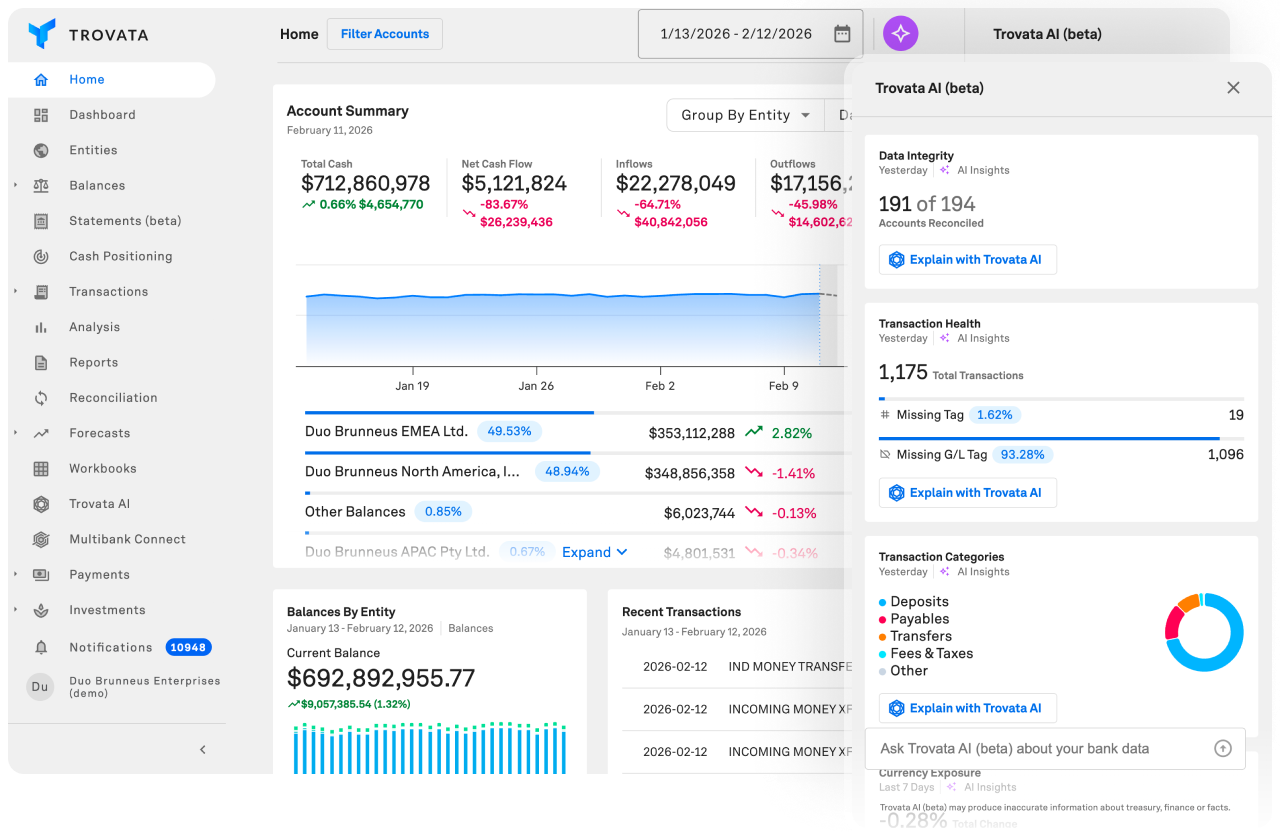Open the Group By Entity dropdown
1280x836 pixels.
pyautogui.click(x=744, y=115)
